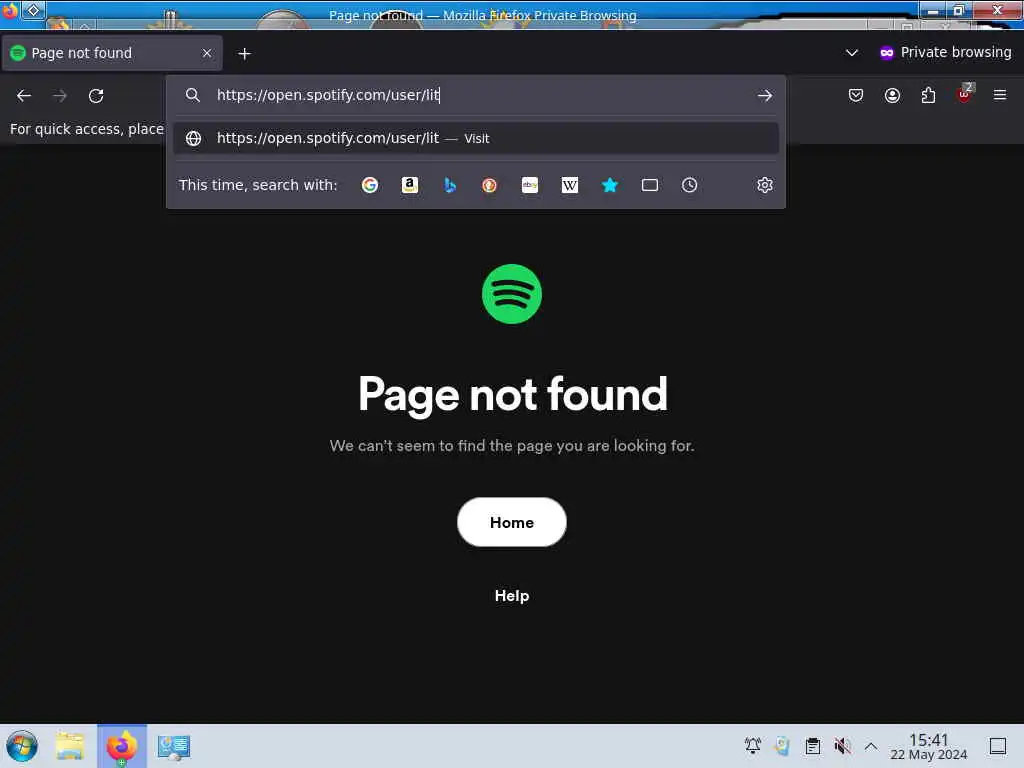The height and width of the screenshot is (768, 1024).
Task: Go back to the previous page
Action: point(24,96)
